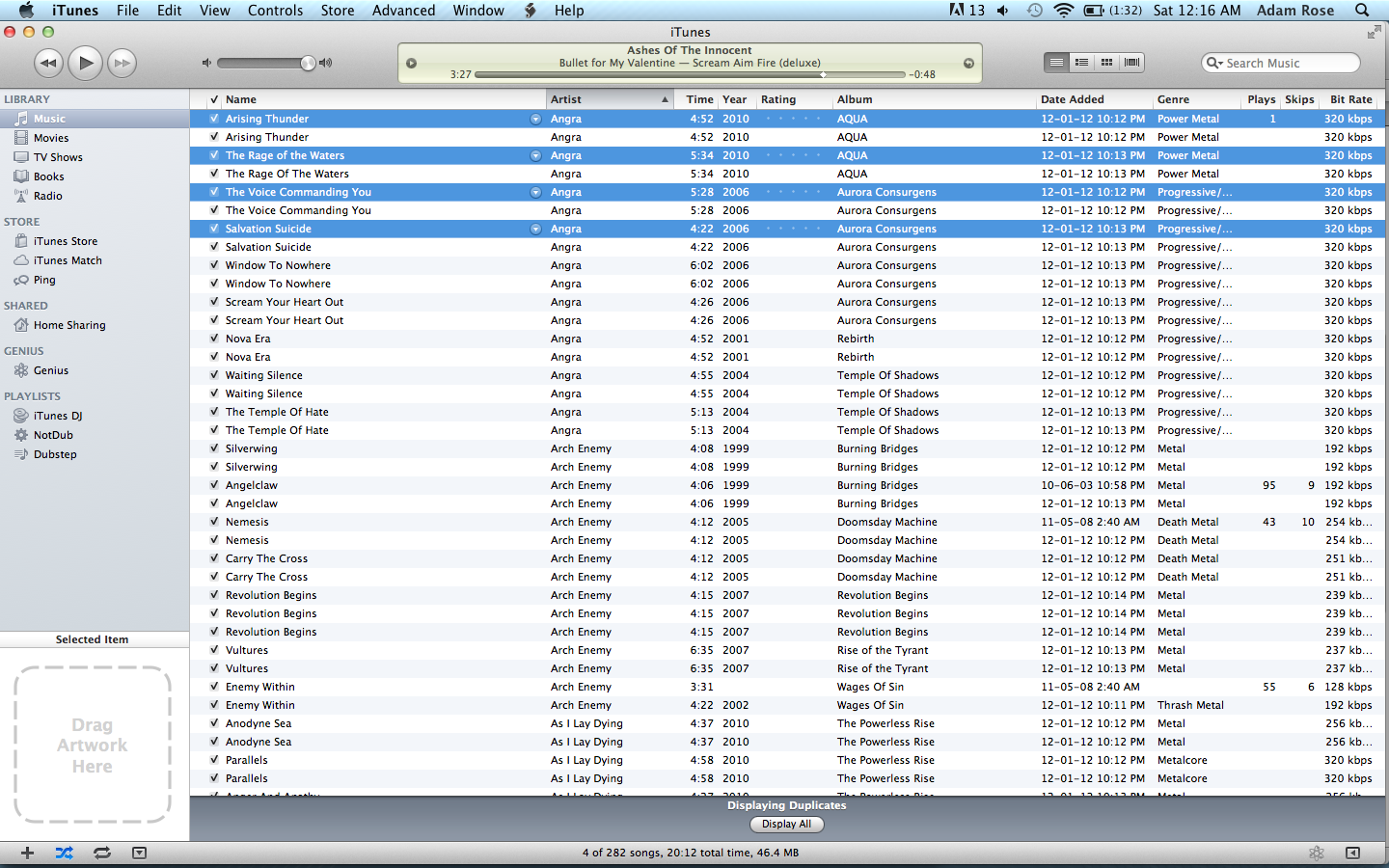This screenshot has width=1389, height=868.
Task: Uncheck the first Arising Thunder song
Action: (214, 119)
